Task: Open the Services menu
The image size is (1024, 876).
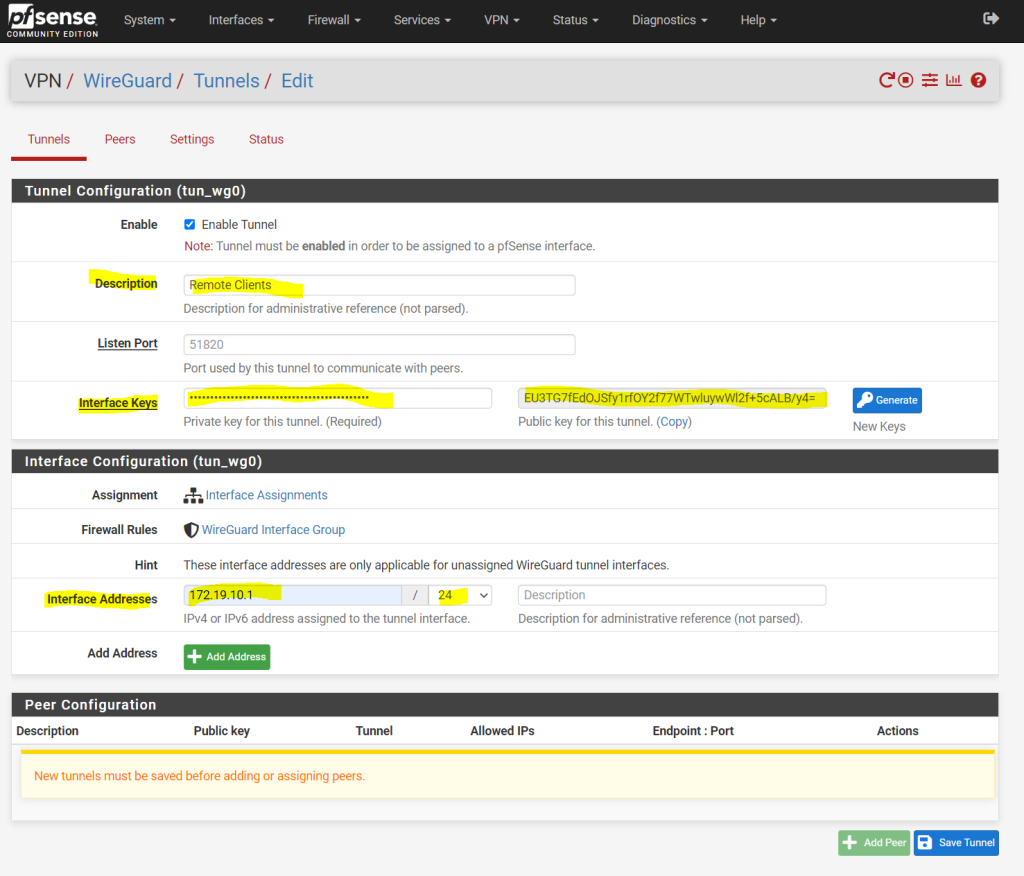Action: [x=422, y=20]
